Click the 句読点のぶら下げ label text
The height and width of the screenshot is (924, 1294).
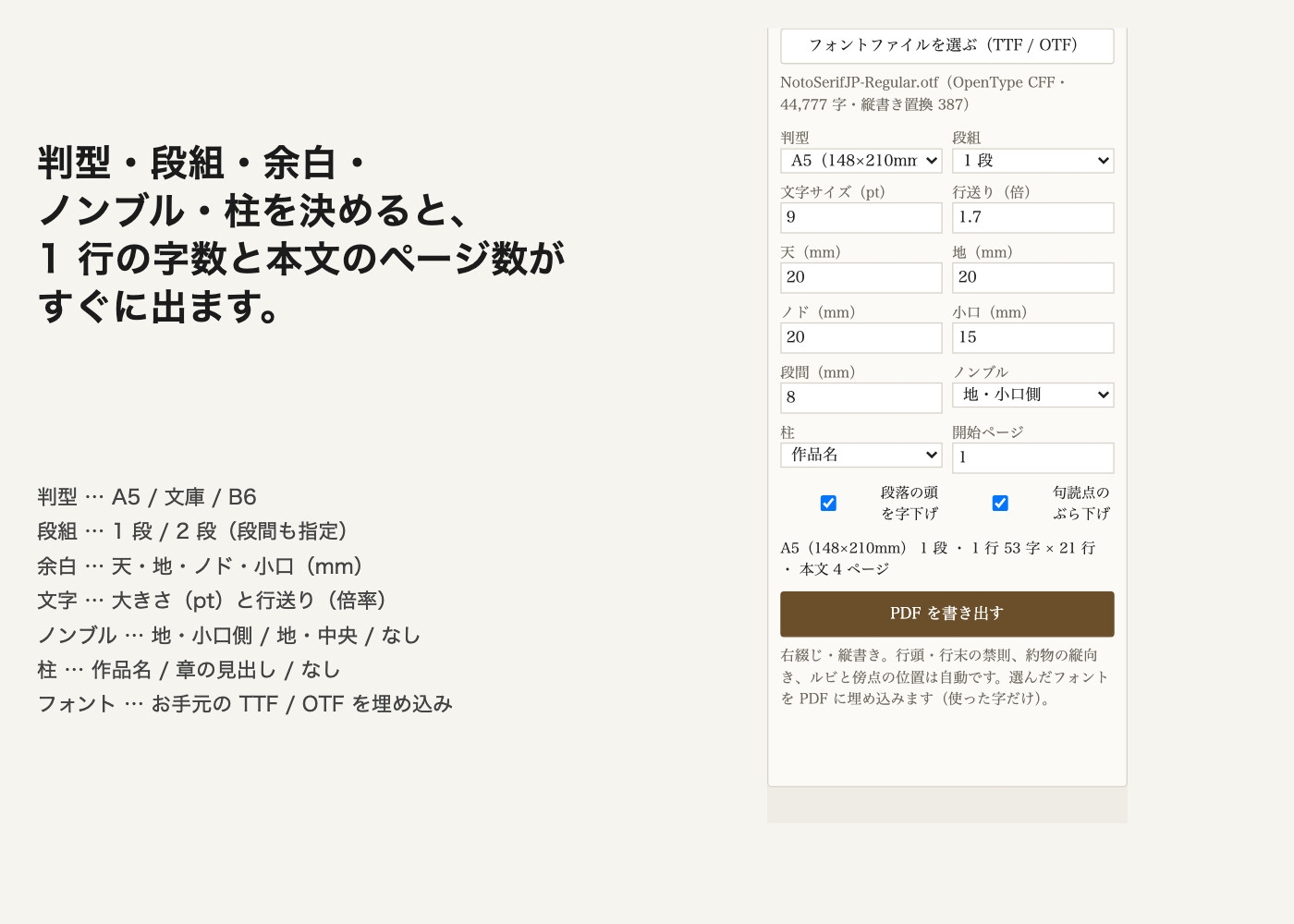[x=1081, y=503]
